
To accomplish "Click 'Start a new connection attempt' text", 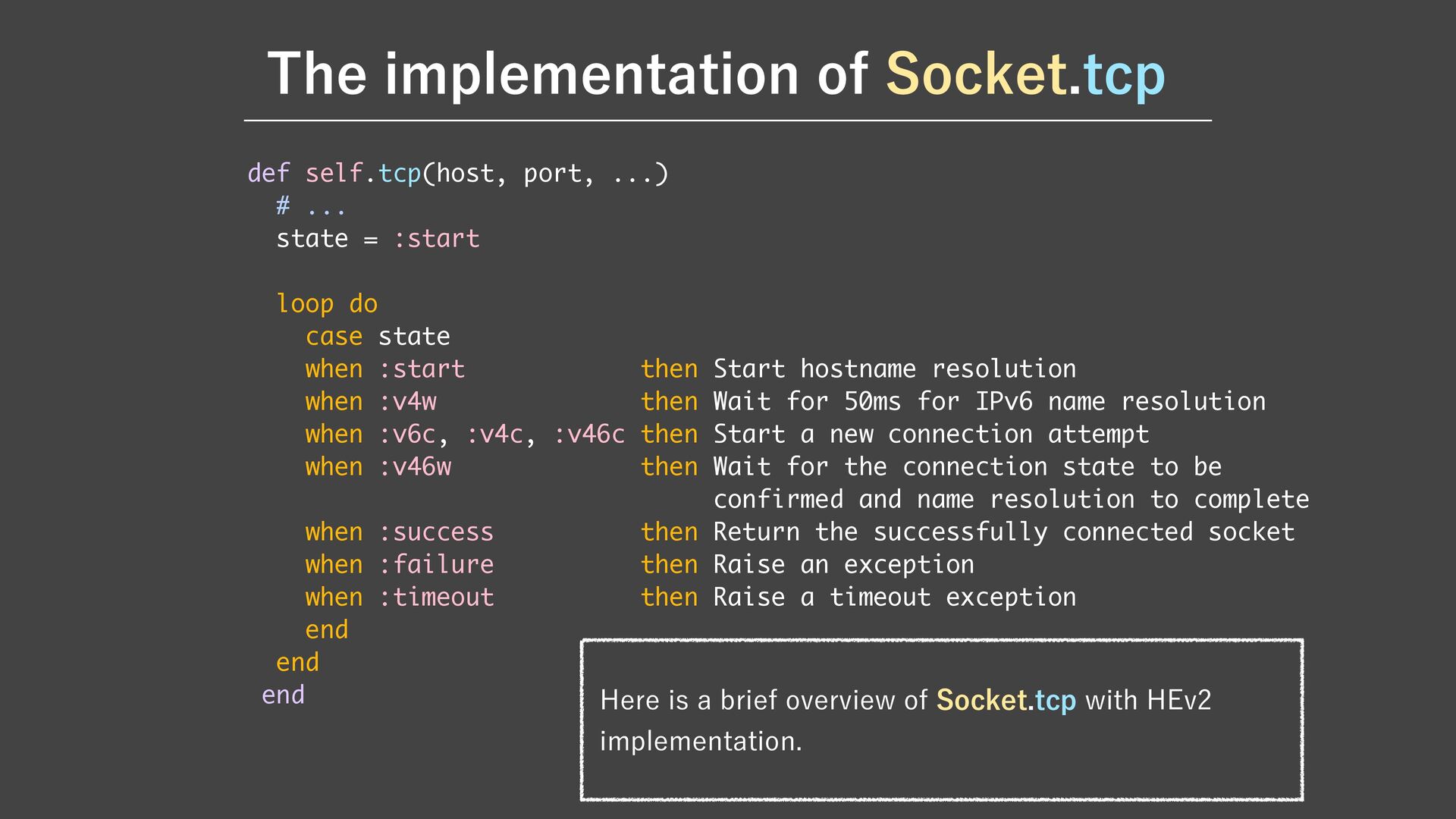I will click(931, 435).
